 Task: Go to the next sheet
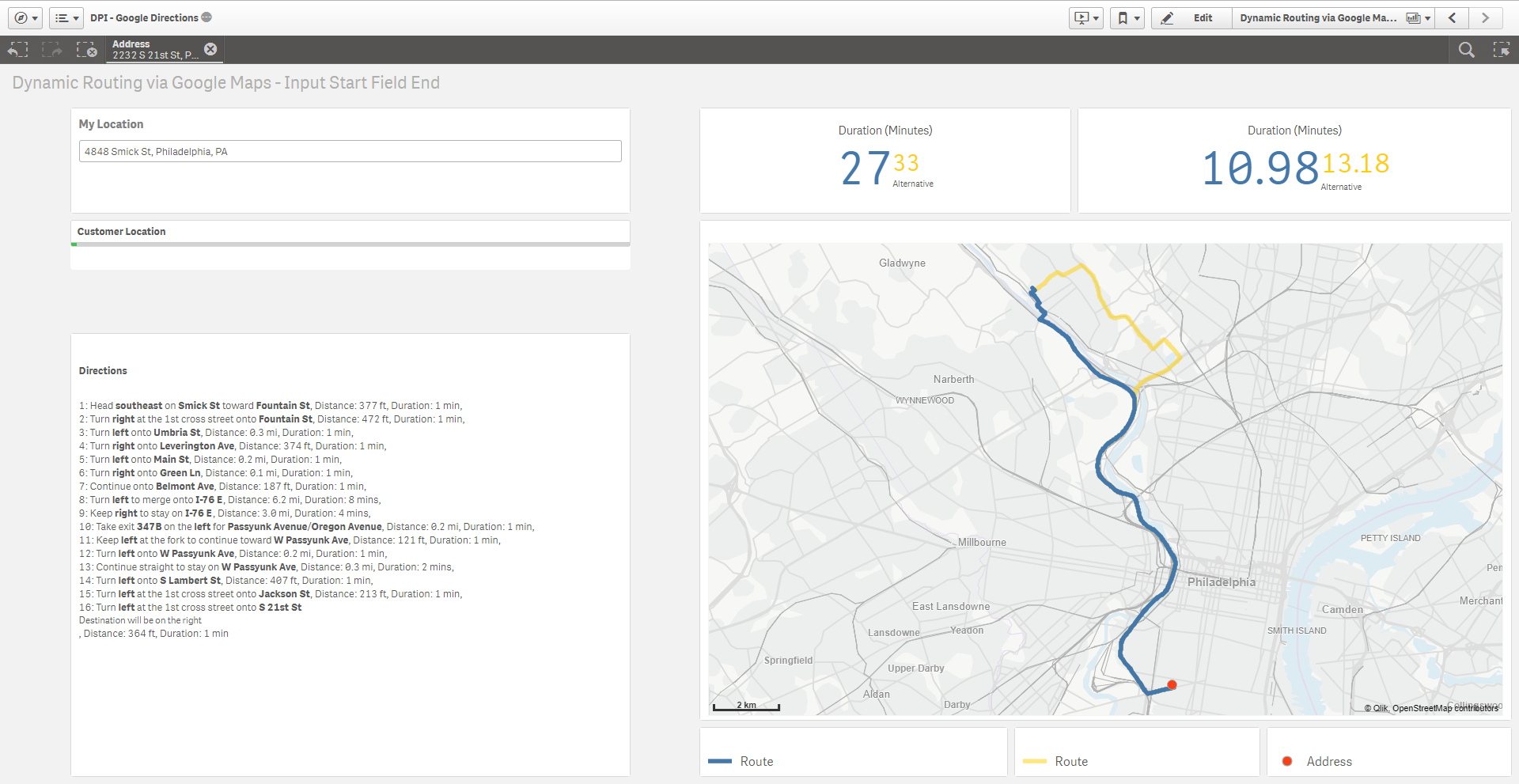point(1486,17)
